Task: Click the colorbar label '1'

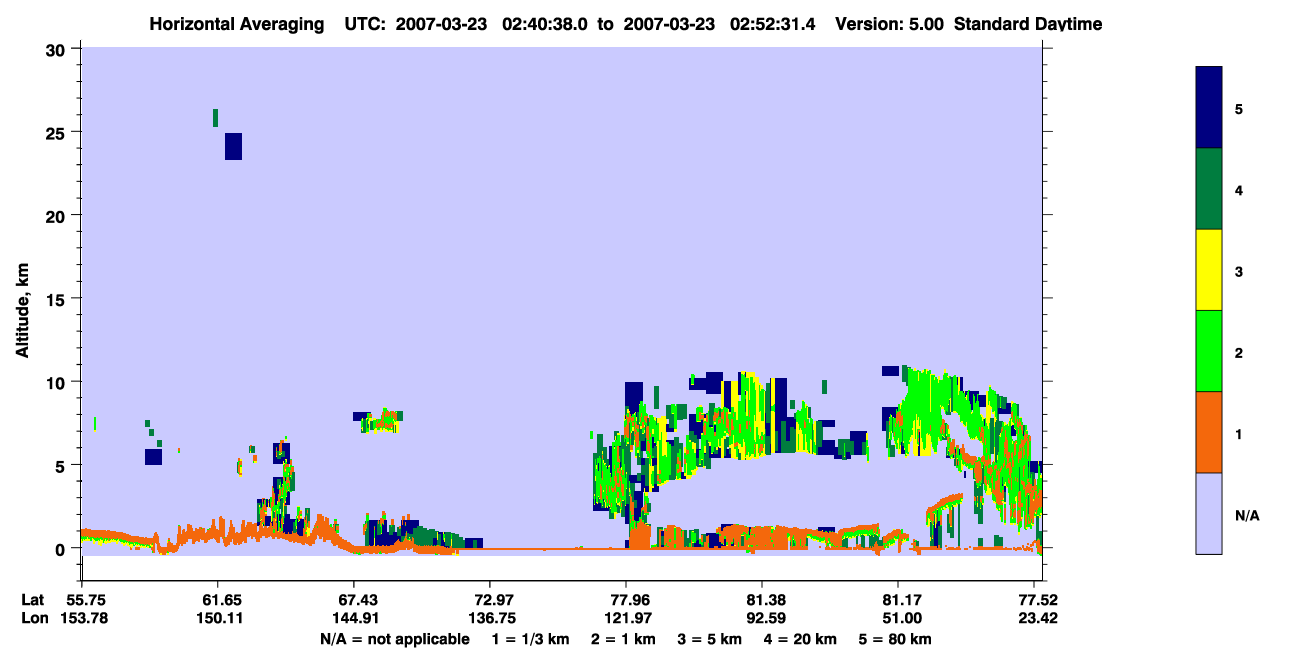Action: (x=1239, y=432)
